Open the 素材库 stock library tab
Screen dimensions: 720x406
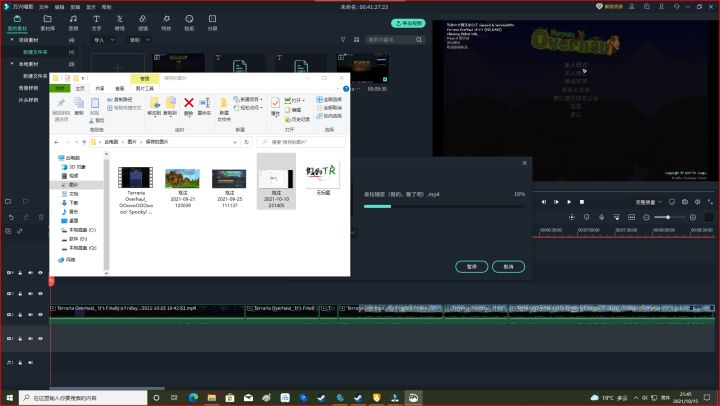pos(47,23)
